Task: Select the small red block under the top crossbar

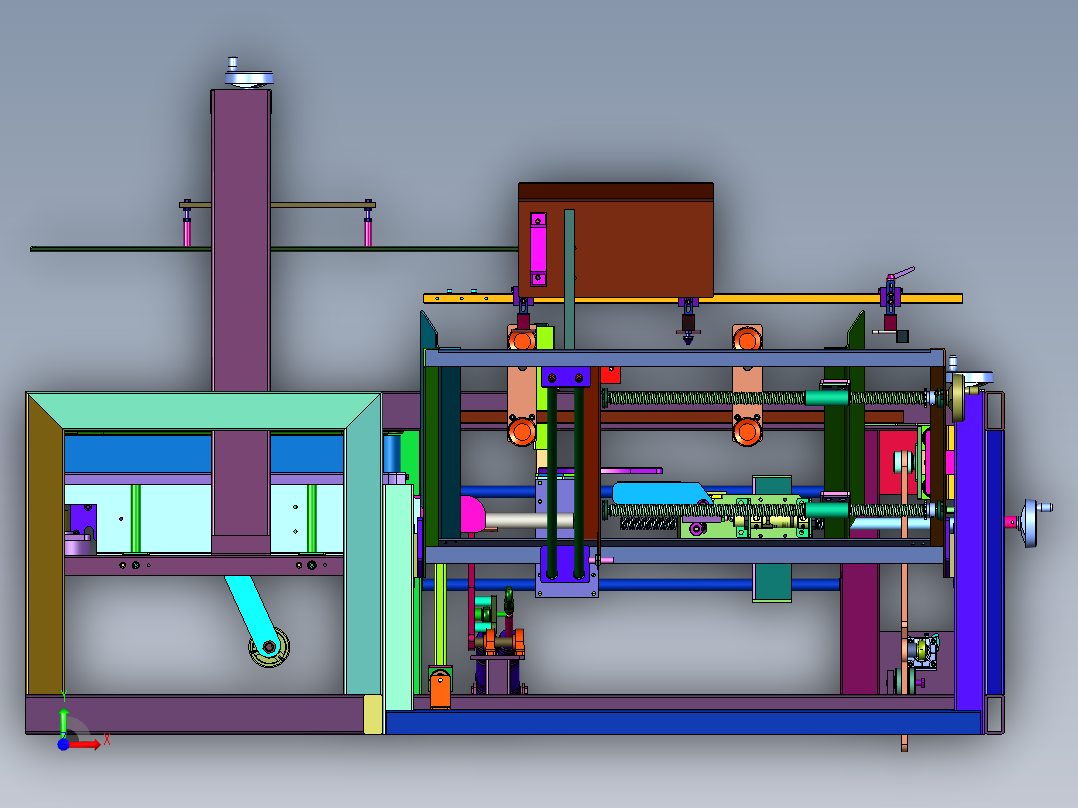Action: (610, 375)
